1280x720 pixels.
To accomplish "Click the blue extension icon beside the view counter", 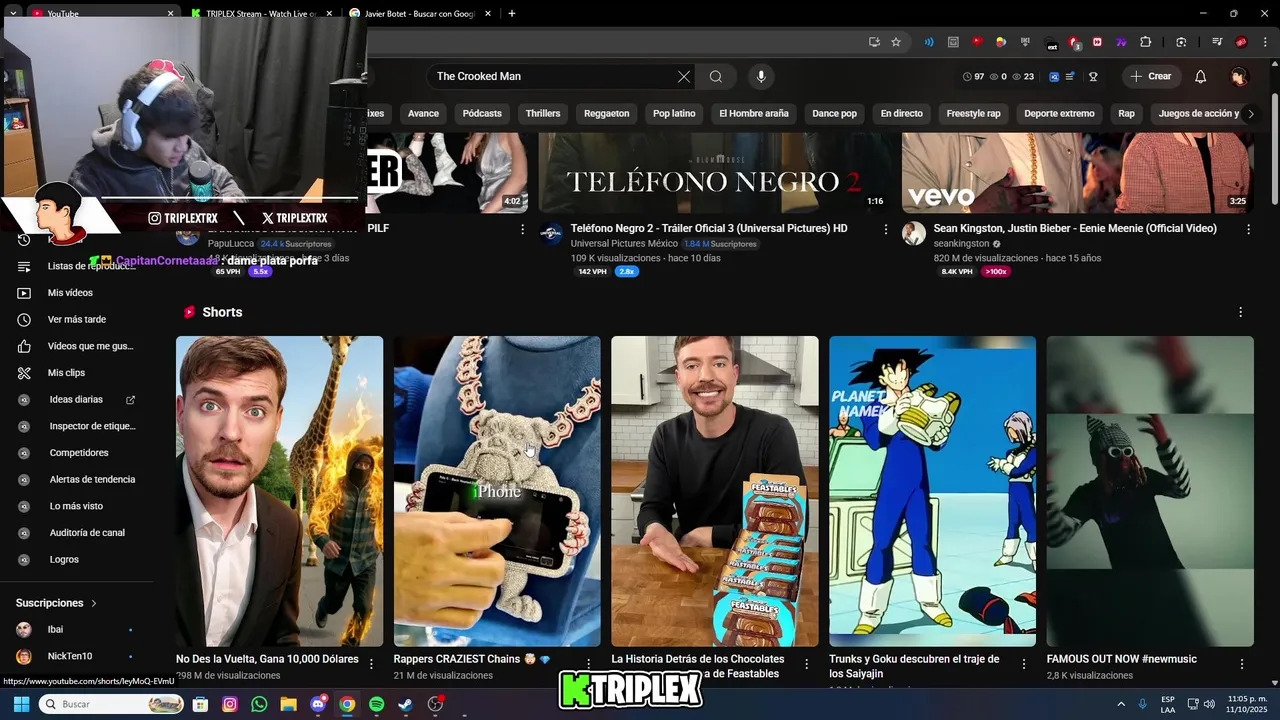I will [1054, 76].
